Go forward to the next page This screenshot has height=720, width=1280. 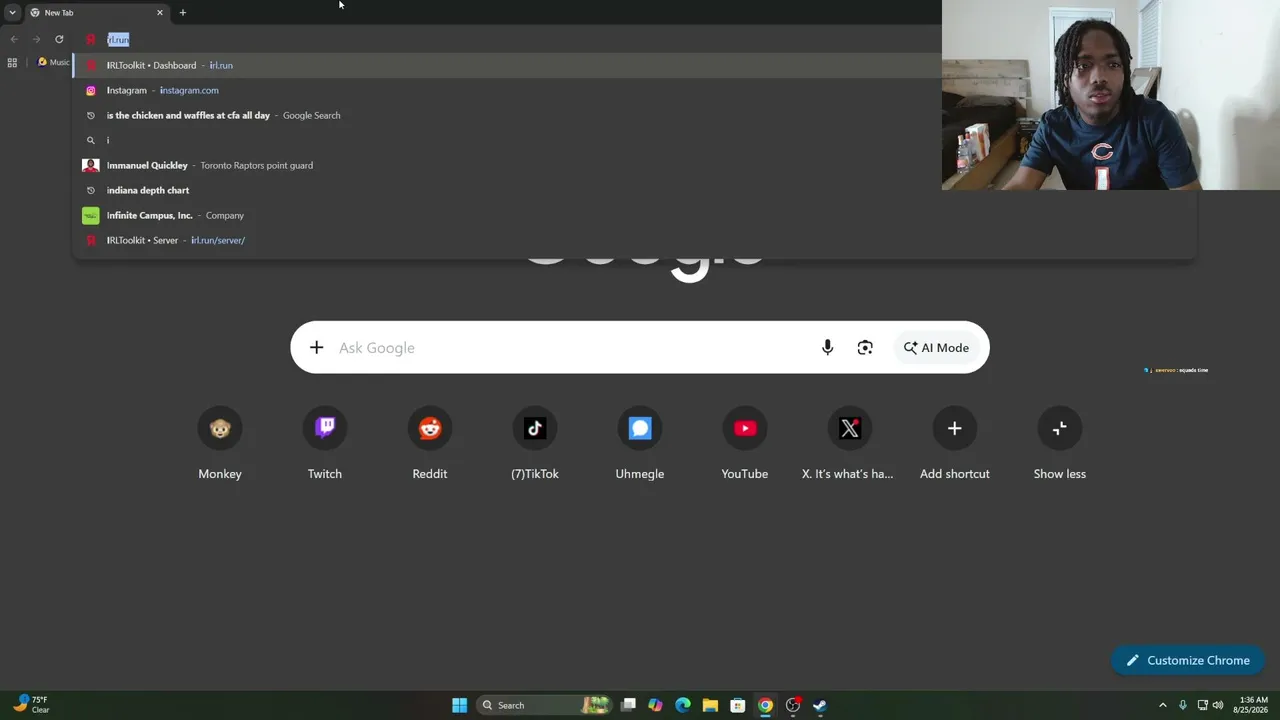pos(37,39)
